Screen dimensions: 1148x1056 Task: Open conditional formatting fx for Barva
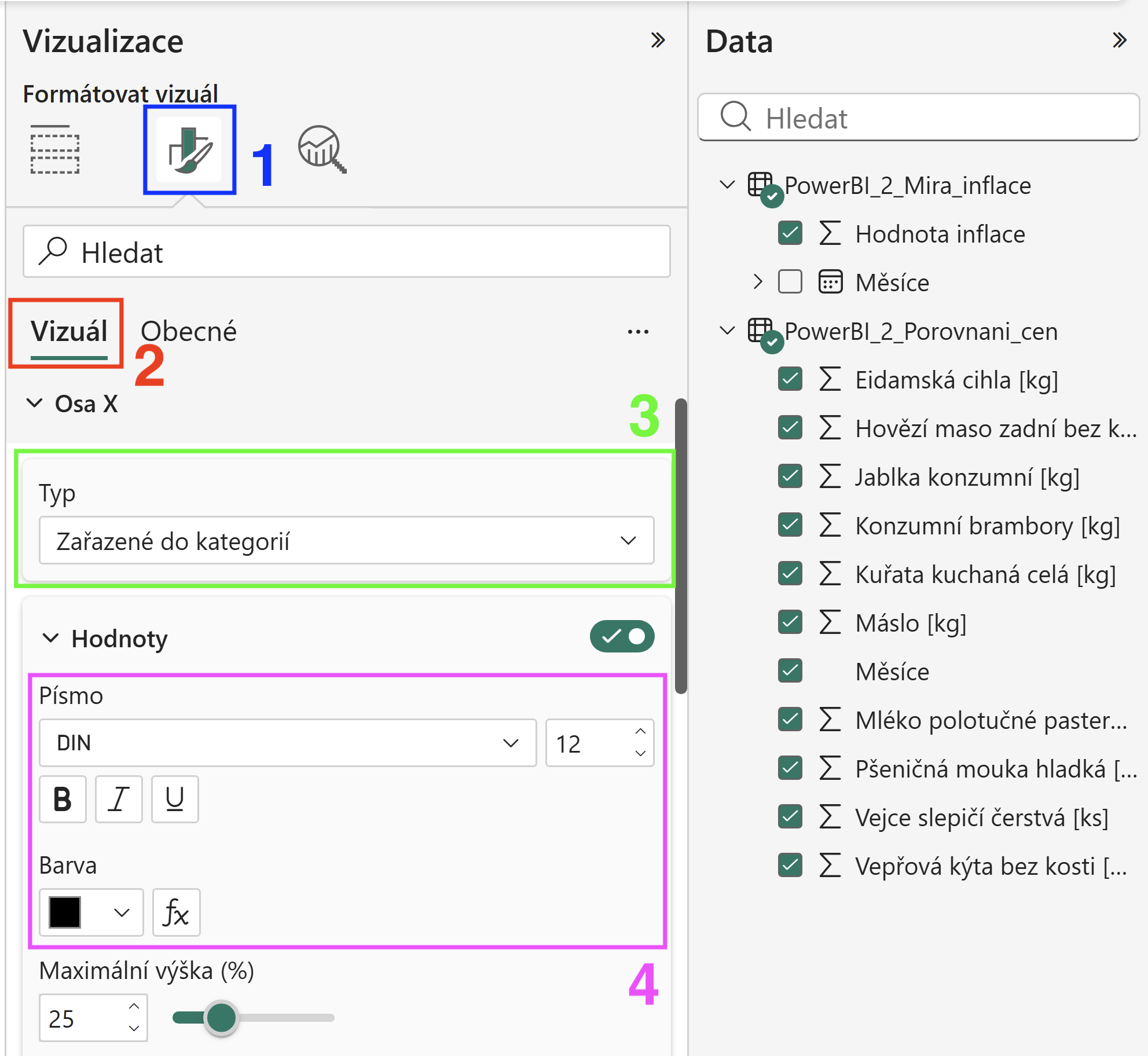tap(177, 912)
